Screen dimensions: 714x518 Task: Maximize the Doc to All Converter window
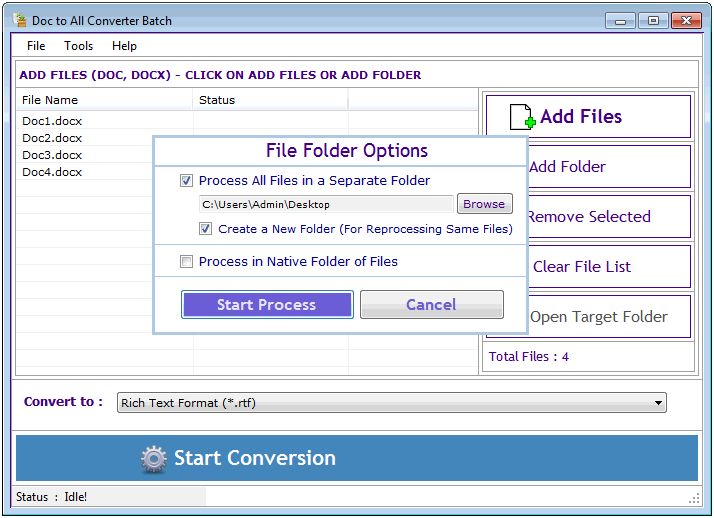(x=653, y=21)
